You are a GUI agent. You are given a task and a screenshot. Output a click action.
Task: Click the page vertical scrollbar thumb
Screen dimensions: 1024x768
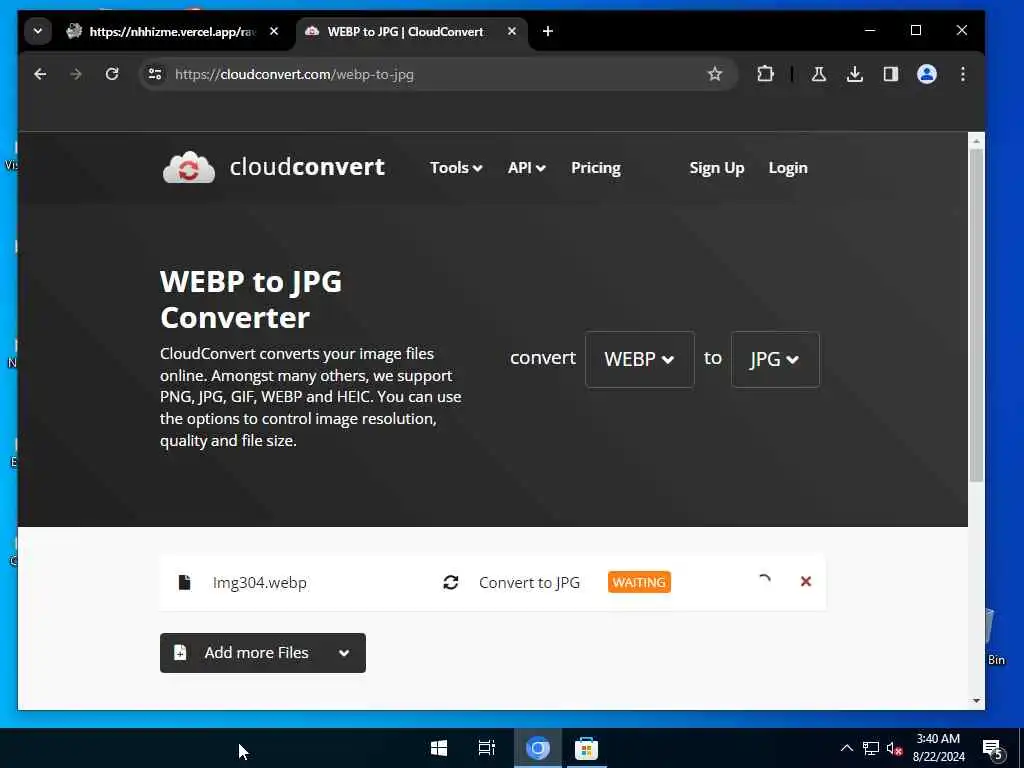(x=976, y=315)
